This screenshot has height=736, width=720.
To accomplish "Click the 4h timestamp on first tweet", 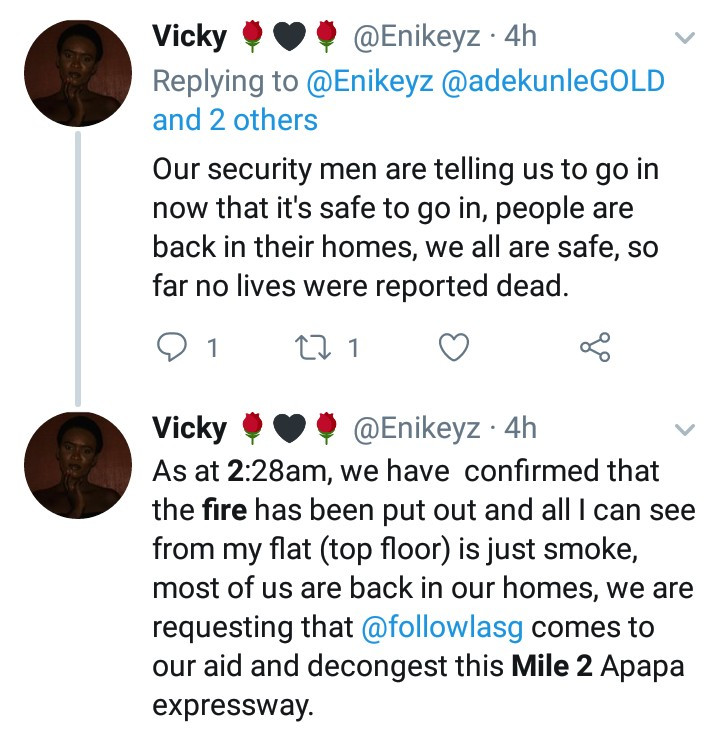I will [520, 37].
